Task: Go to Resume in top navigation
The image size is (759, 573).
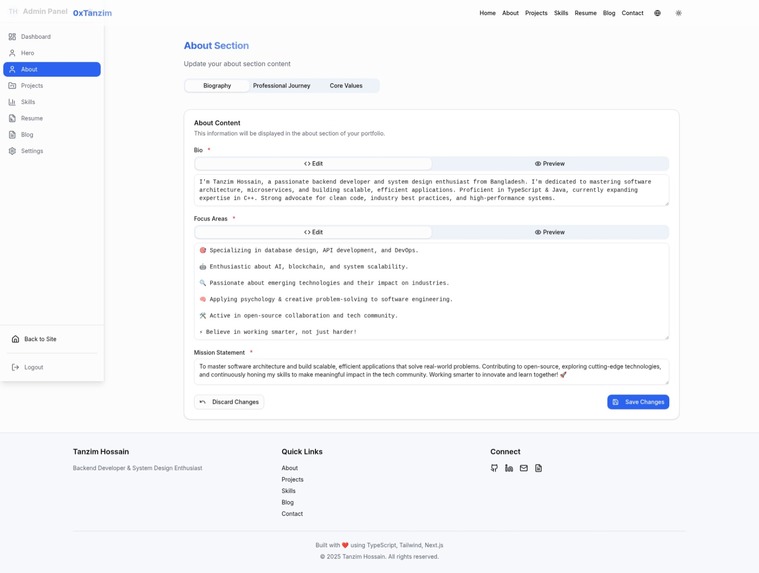Action: pyautogui.click(x=586, y=13)
